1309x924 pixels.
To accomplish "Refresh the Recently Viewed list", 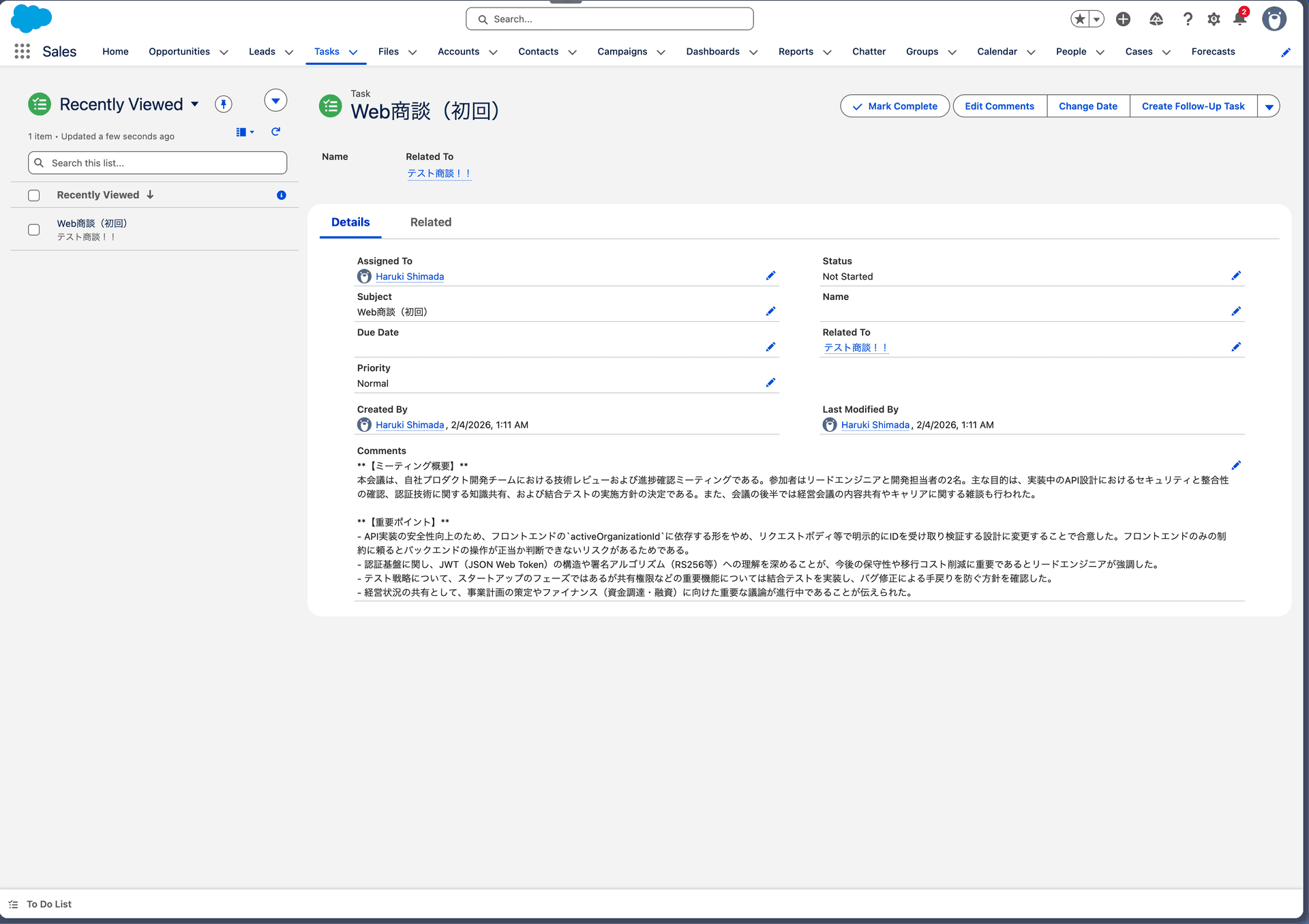I will pyautogui.click(x=275, y=132).
